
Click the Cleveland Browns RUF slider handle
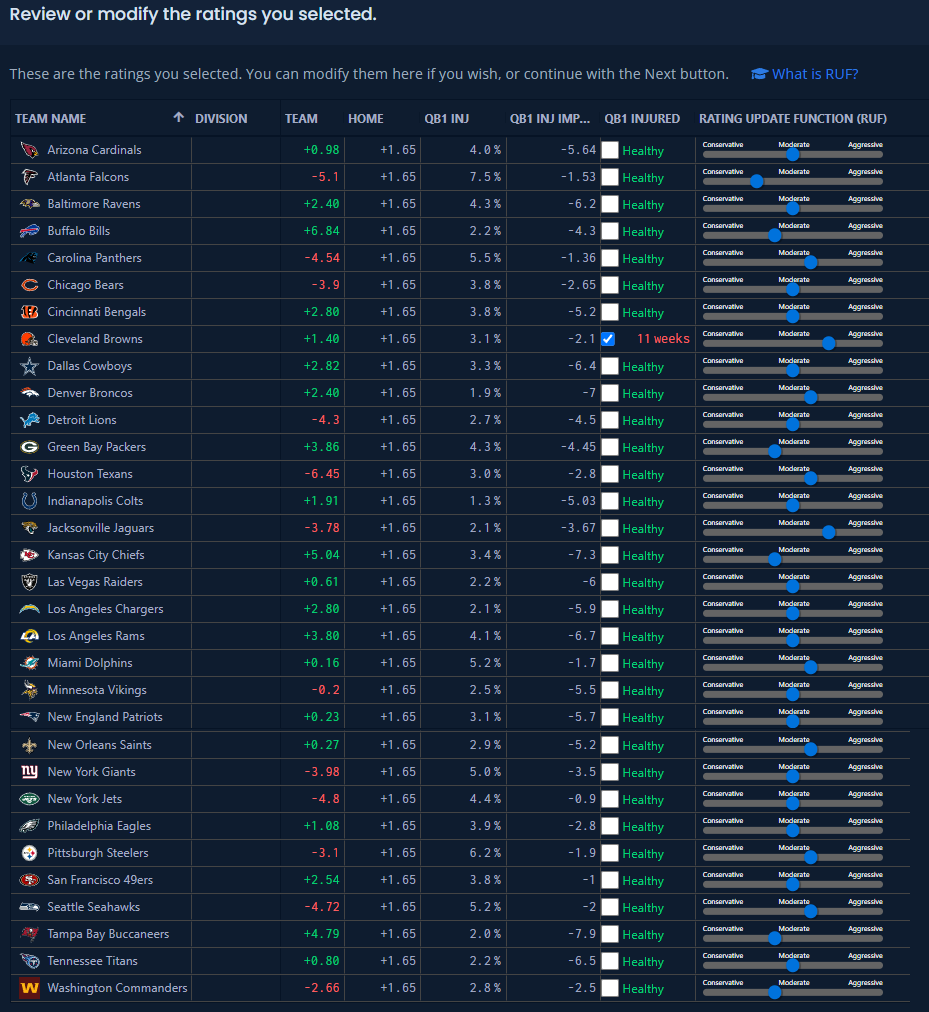point(828,343)
